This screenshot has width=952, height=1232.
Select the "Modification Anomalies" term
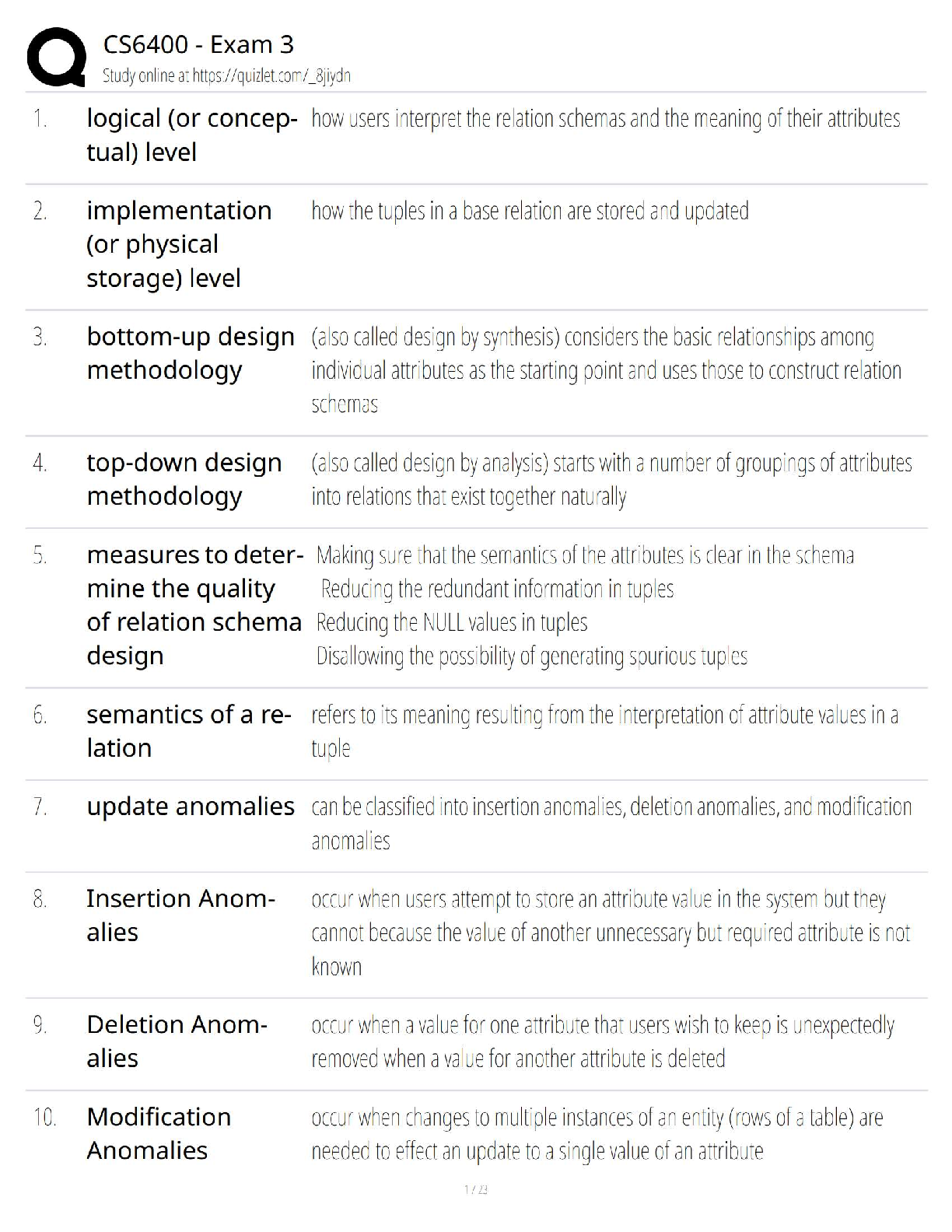coord(159,1133)
